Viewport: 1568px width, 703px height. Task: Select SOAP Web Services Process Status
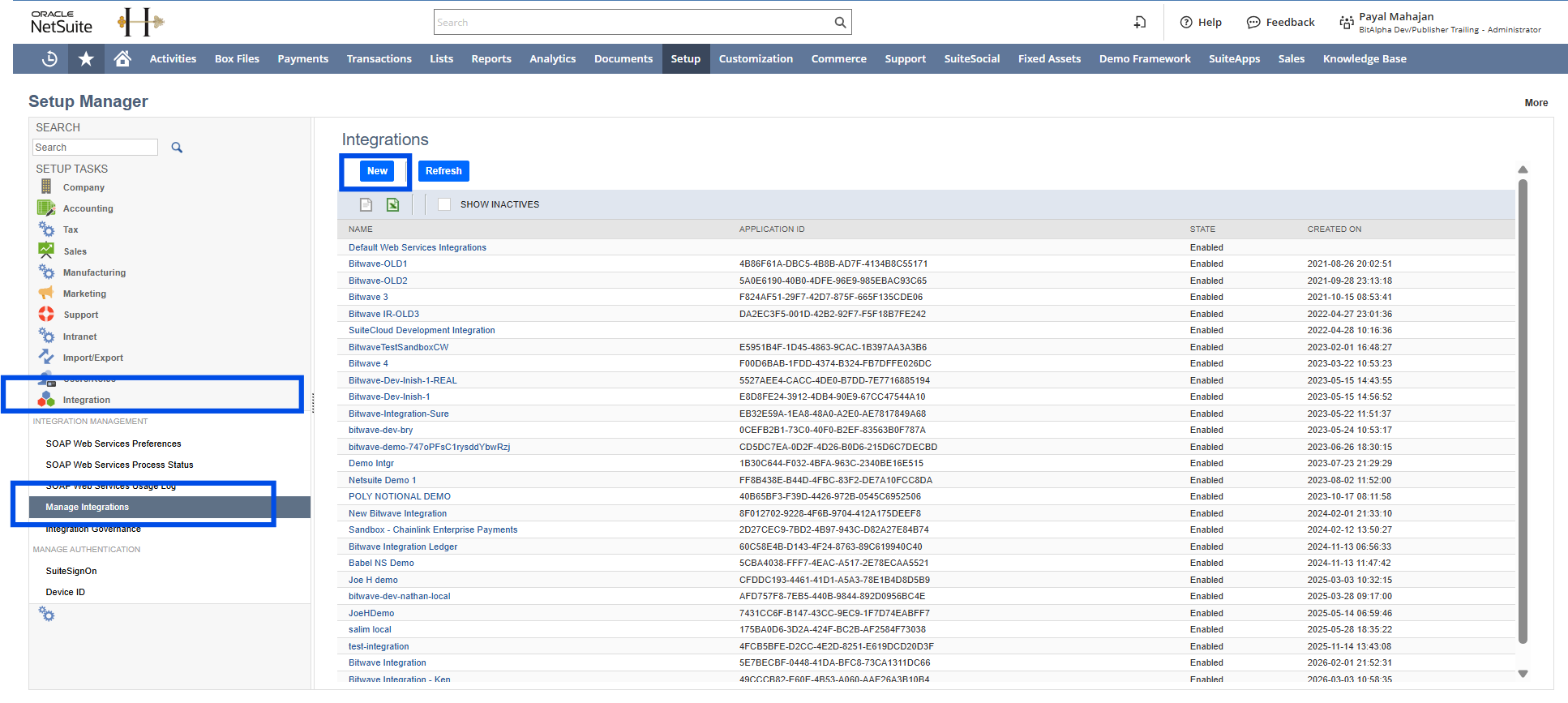119,465
